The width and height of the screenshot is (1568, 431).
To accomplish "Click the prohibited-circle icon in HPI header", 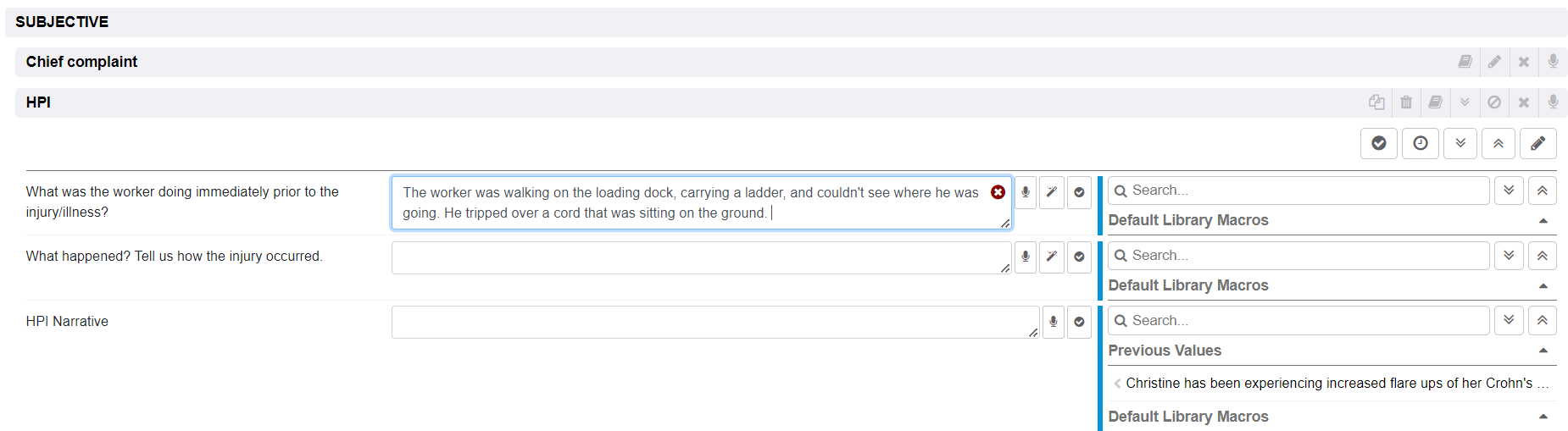I will (1494, 102).
